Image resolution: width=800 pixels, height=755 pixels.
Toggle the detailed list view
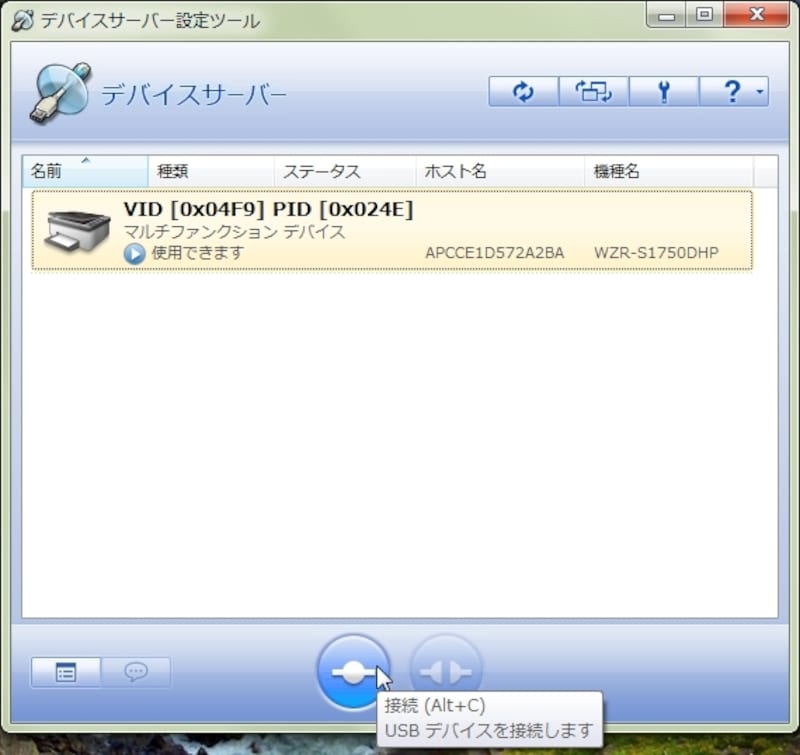coord(64,672)
